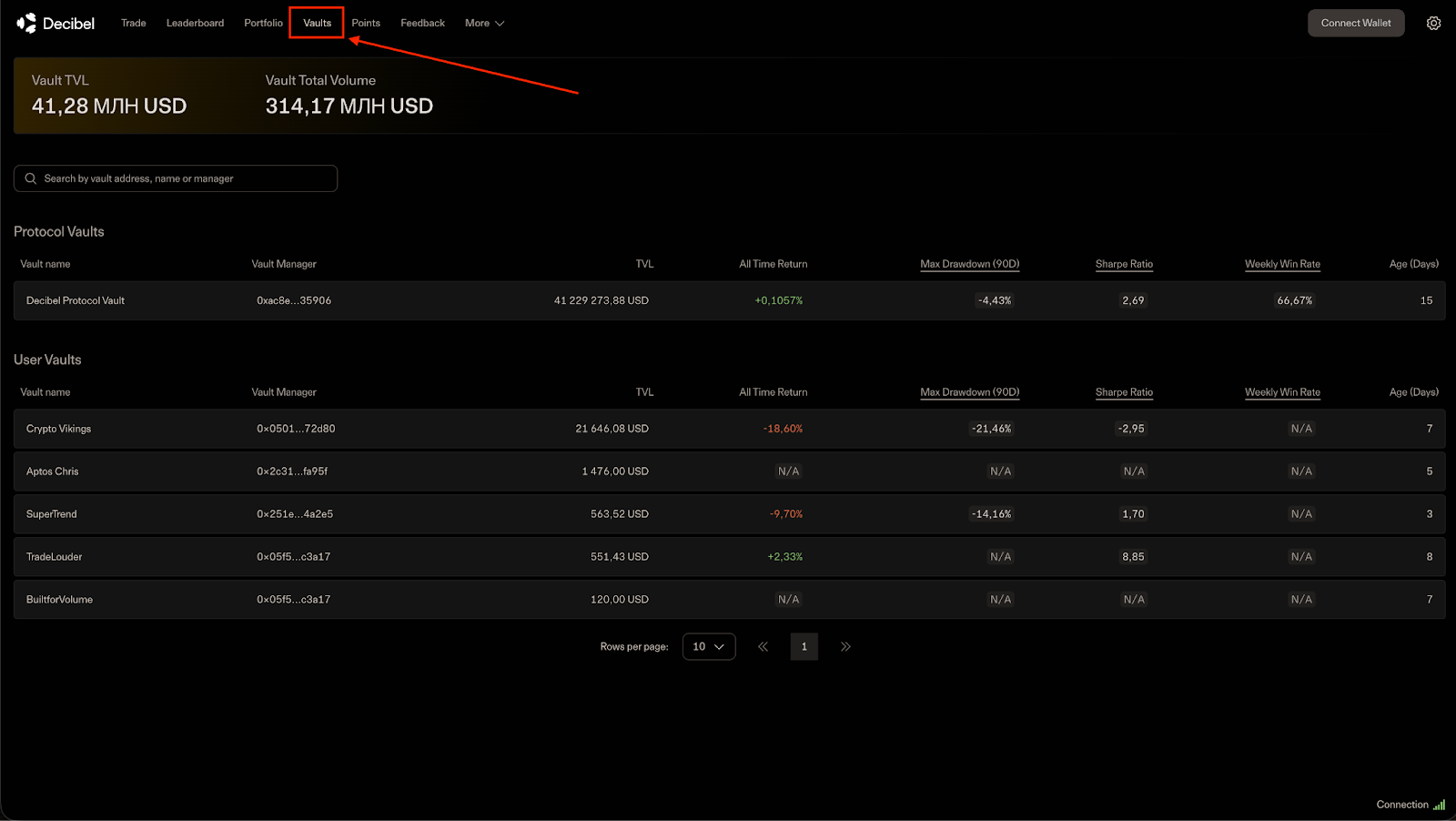
Task: Open the Points tab
Action: [366, 23]
